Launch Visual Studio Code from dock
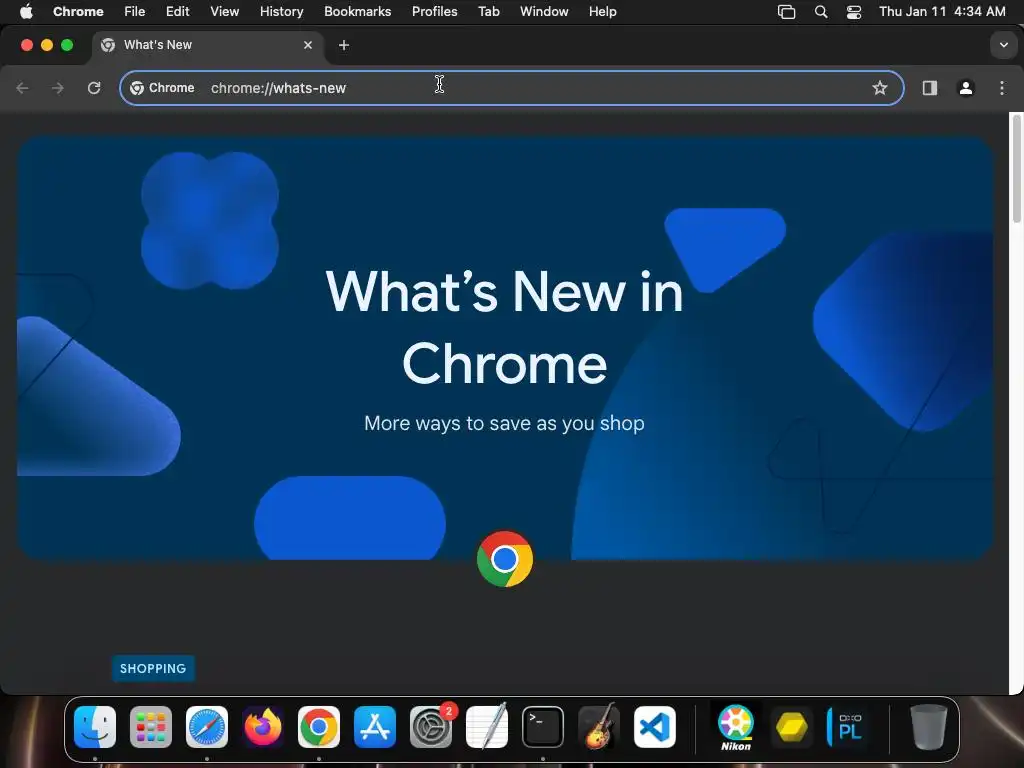Image resolution: width=1024 pixels, height=768 pixels. 654,727
